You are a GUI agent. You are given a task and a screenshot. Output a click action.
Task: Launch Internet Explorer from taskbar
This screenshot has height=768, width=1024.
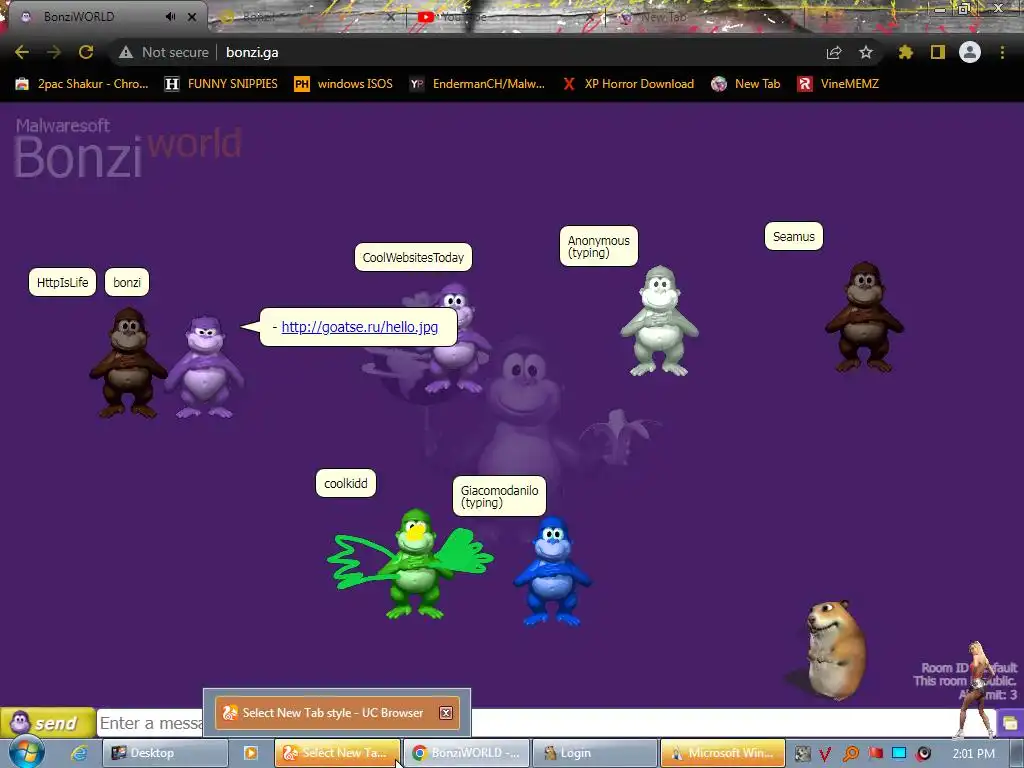[80, 753]
